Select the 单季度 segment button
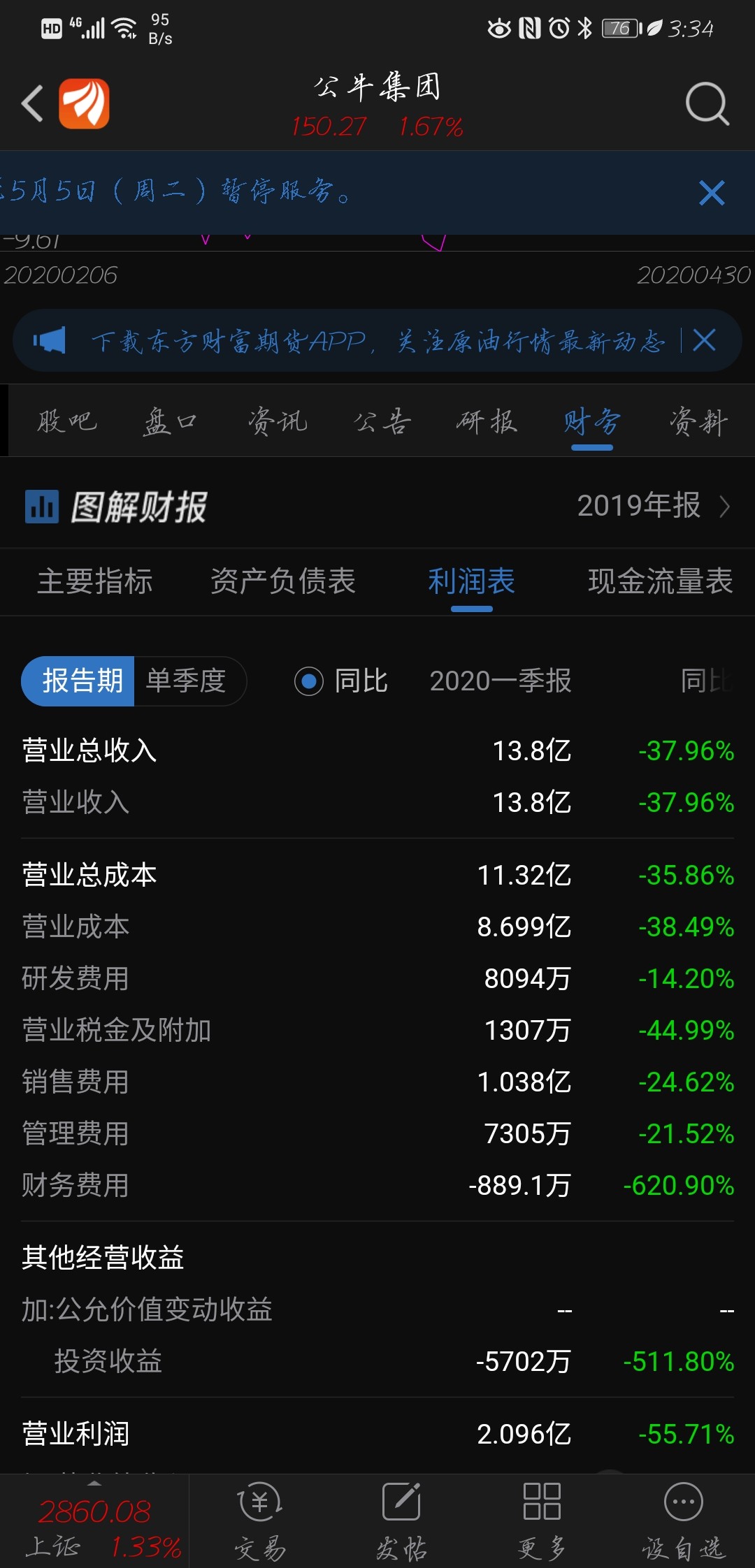This screenshot has width=755, height=1568. pos(189,681)
